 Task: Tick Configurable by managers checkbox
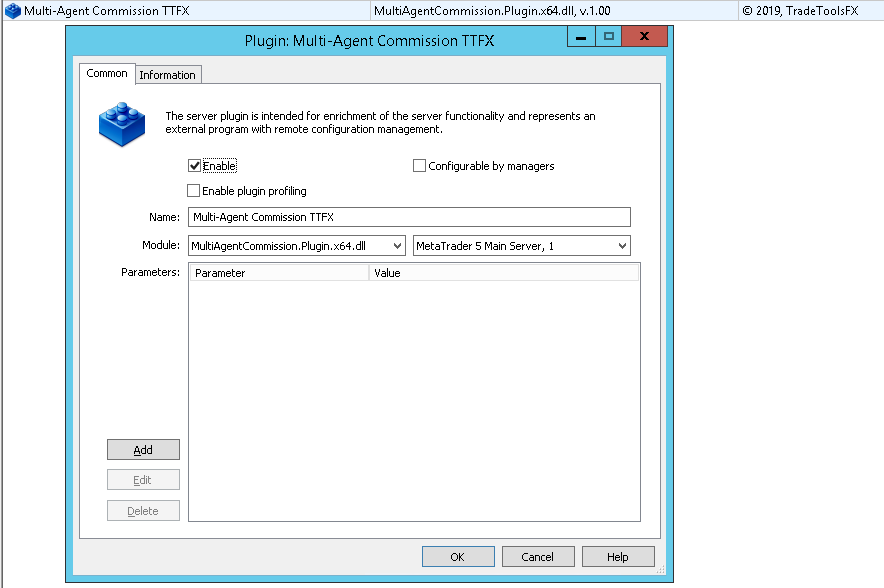419,166
